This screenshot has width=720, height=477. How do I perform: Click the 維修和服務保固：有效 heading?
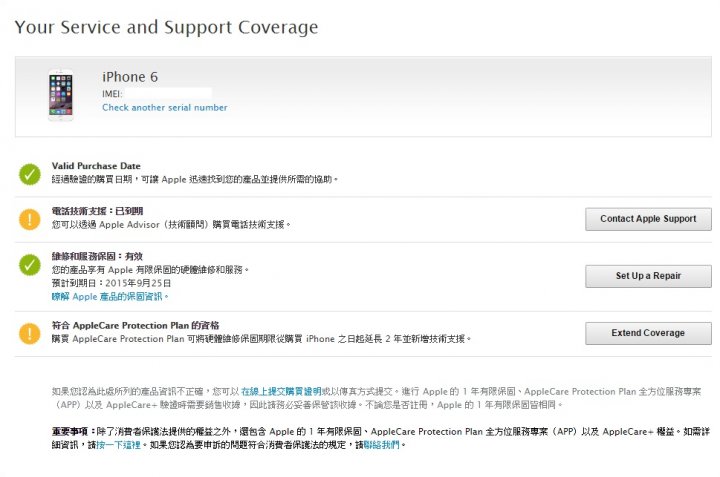pyautogui.click(x=97, y=256)
